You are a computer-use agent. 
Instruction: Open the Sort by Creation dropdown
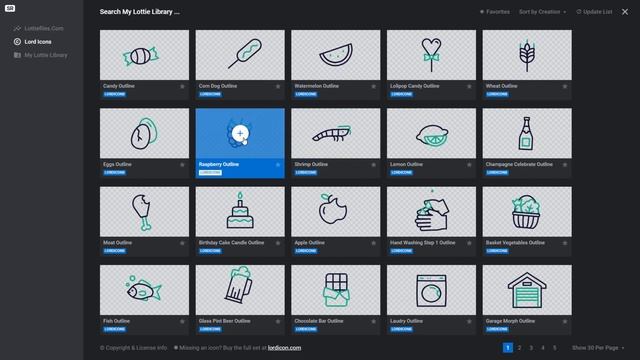(x=542, y=12)
